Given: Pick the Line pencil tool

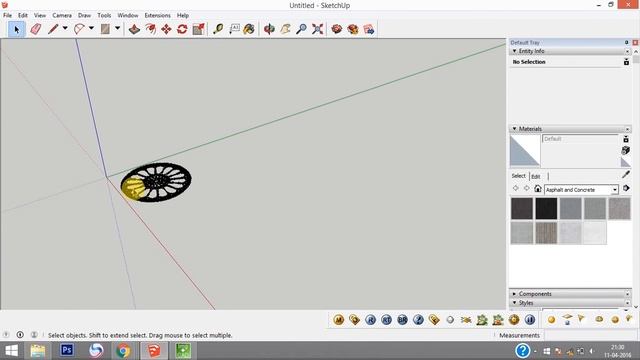Looking at the screenshot, I should pyautogui.click(x=53, y=29).
